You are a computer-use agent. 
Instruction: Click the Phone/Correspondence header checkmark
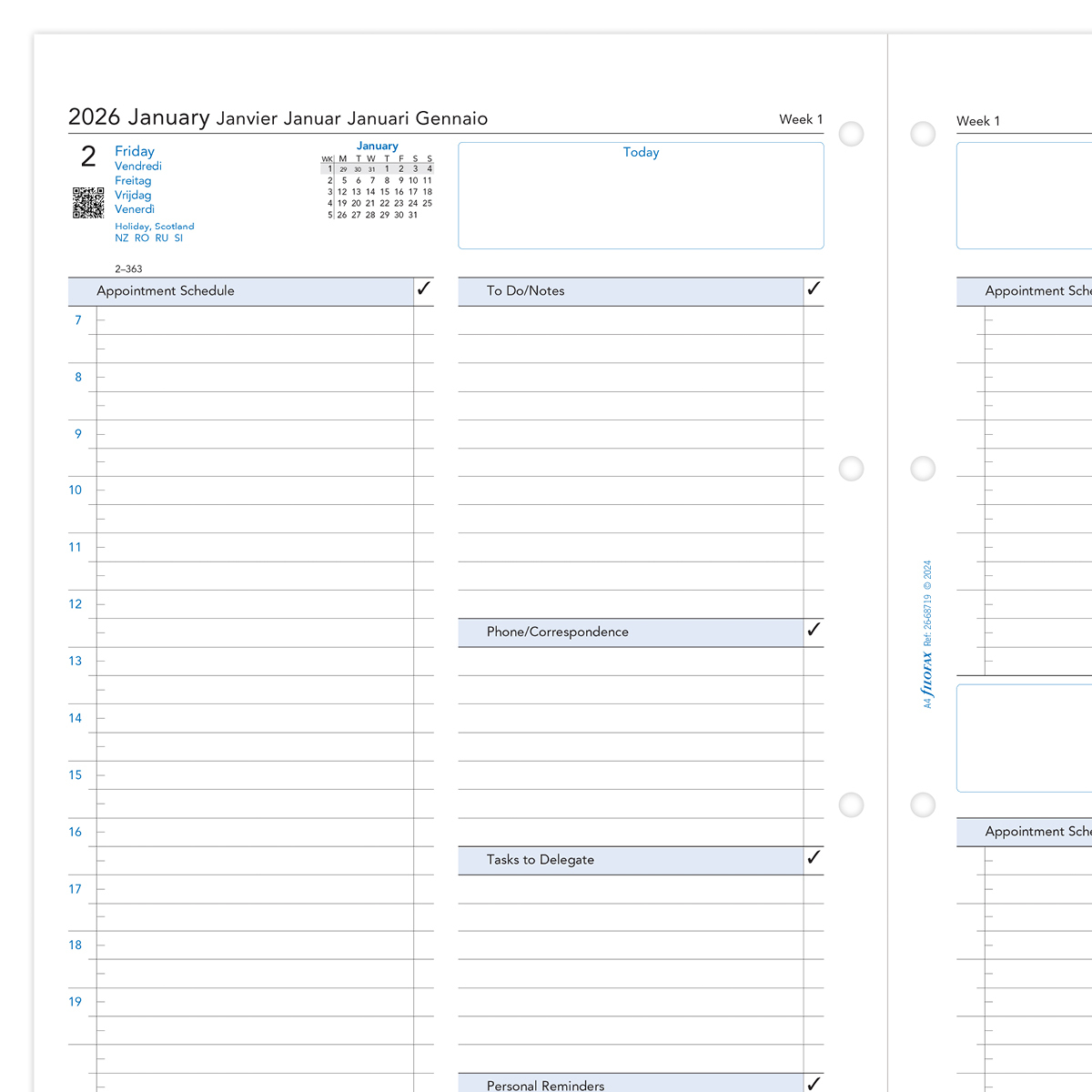point(814,630)
